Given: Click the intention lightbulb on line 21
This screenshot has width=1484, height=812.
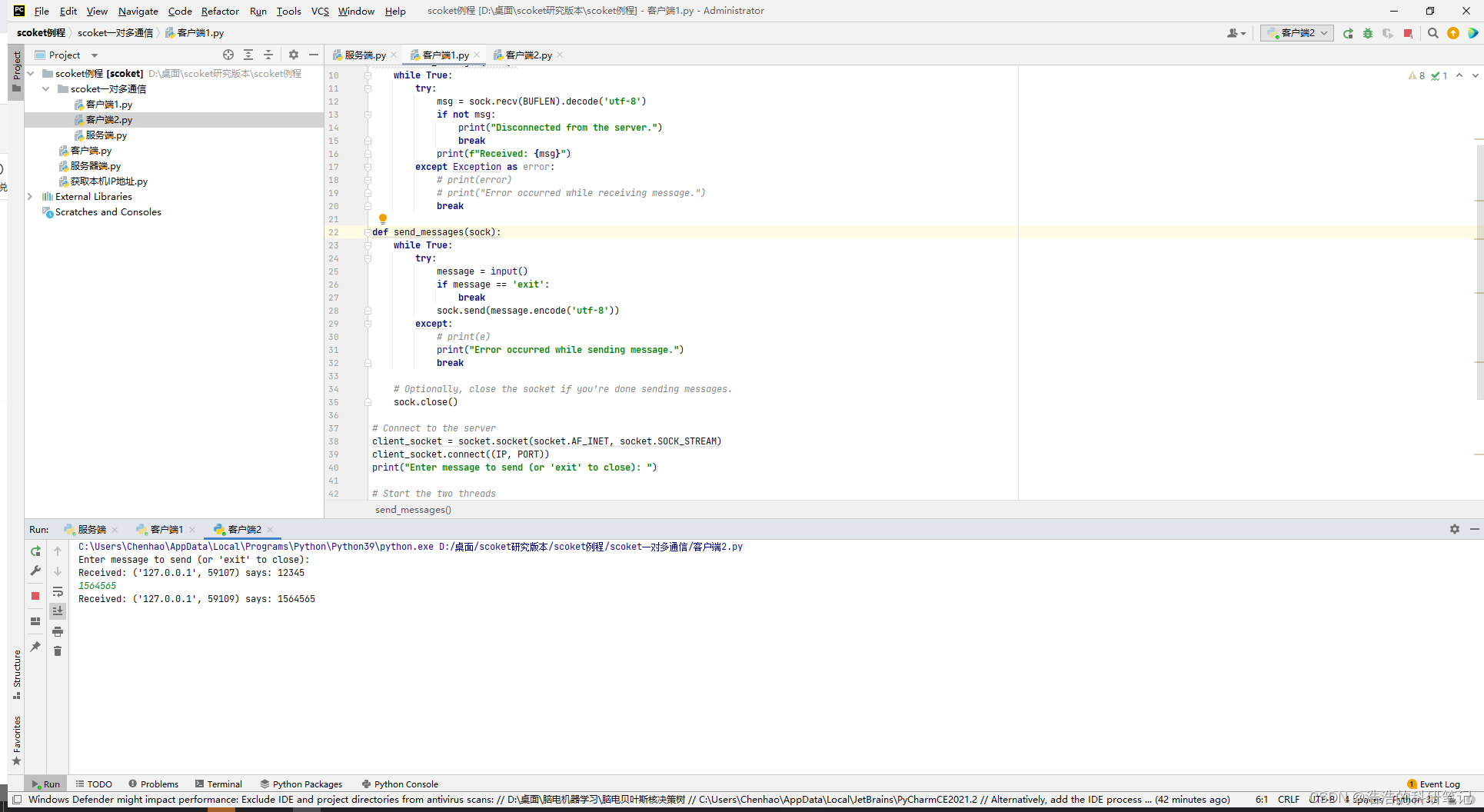Looking at the screenshot, I should [382, 218].
